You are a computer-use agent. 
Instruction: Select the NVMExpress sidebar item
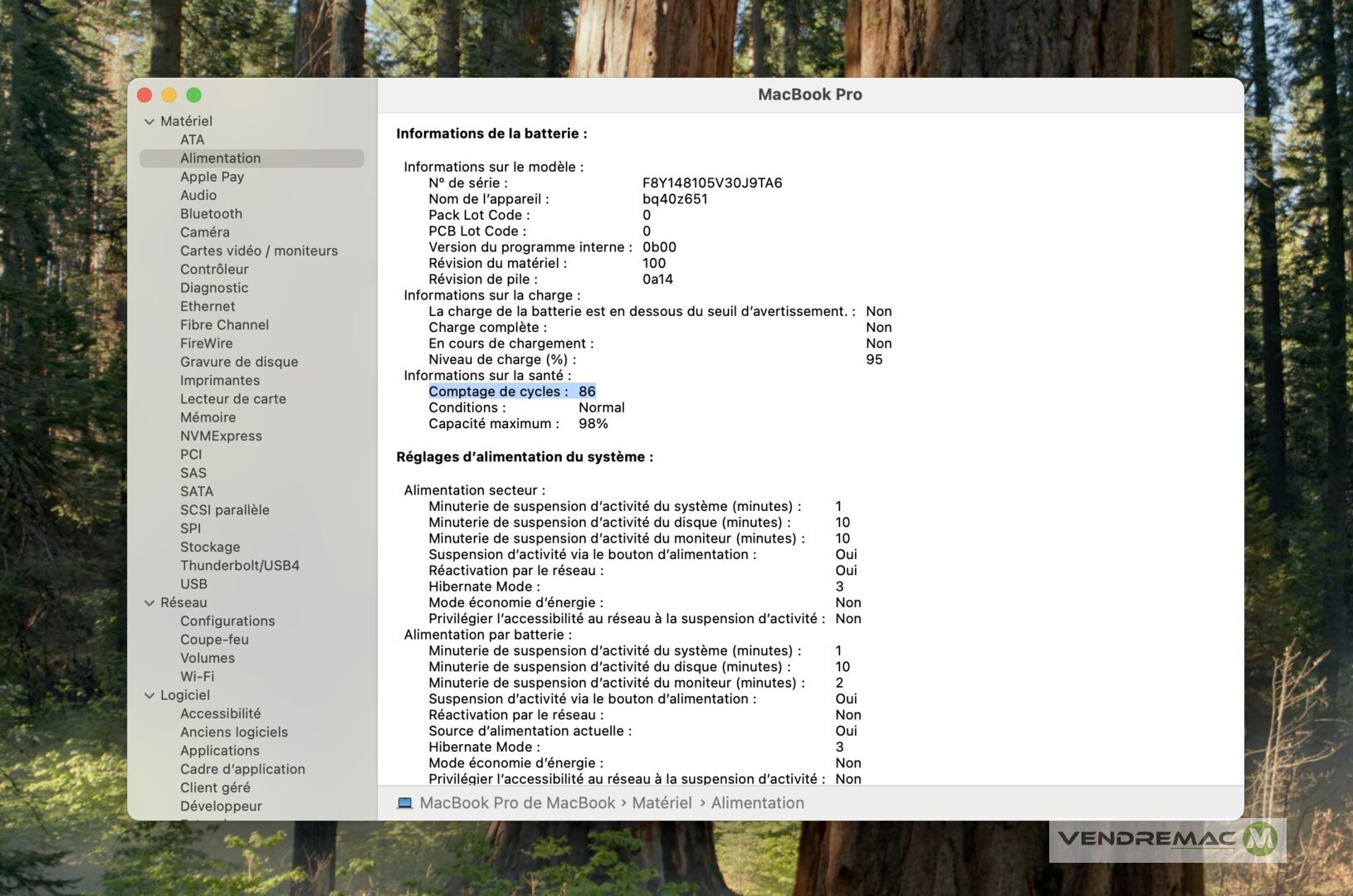click(221, 436)
